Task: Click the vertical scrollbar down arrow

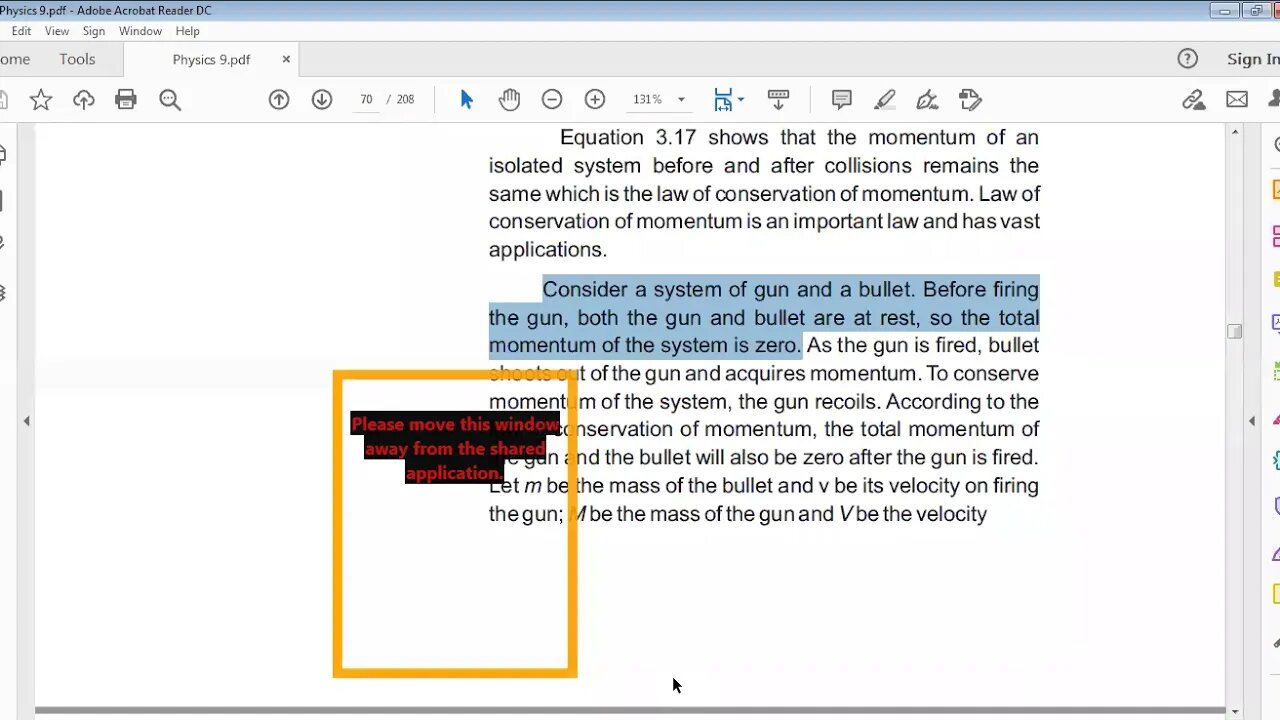Action: pos(1235,711)
